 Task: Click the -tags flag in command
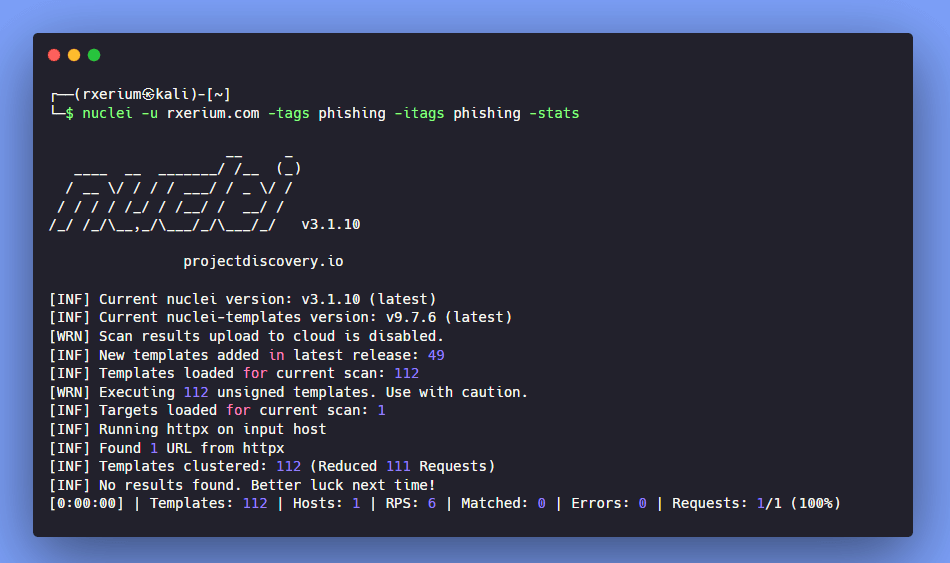[289, 113]
